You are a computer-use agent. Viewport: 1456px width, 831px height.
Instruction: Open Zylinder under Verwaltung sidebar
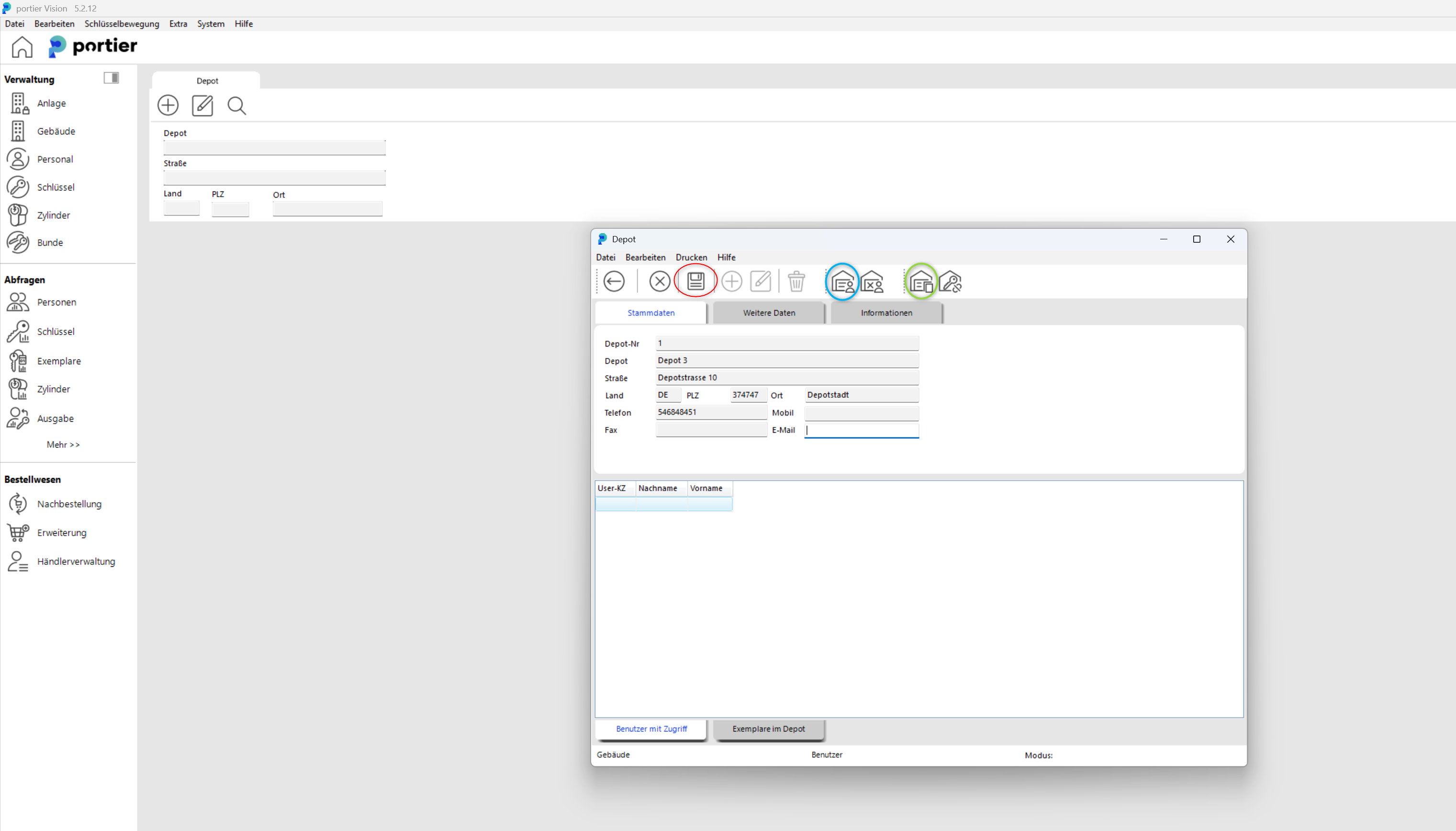pos(53,215)
